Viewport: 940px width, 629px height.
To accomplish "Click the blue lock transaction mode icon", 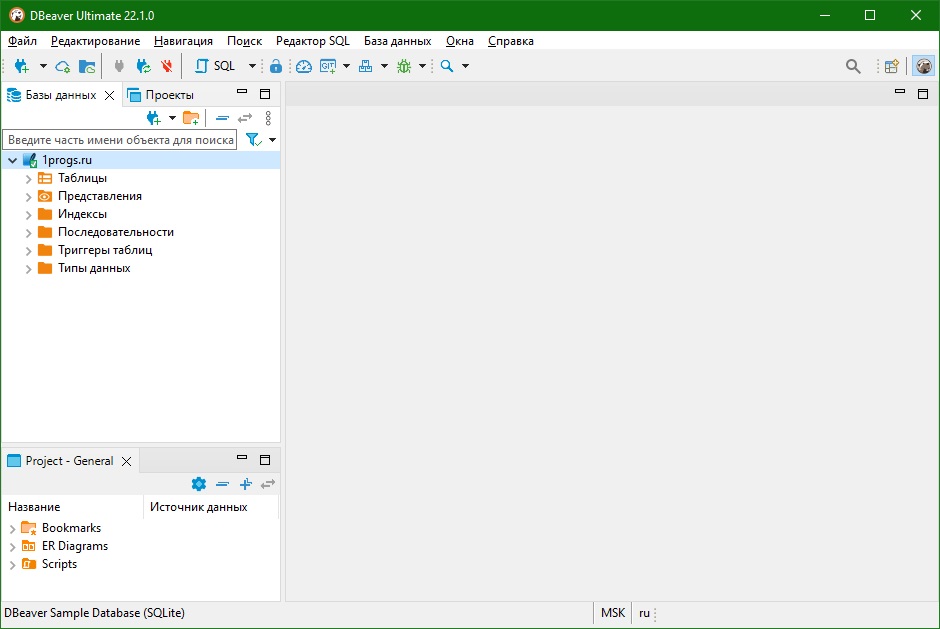I will [x=276, y=66].
